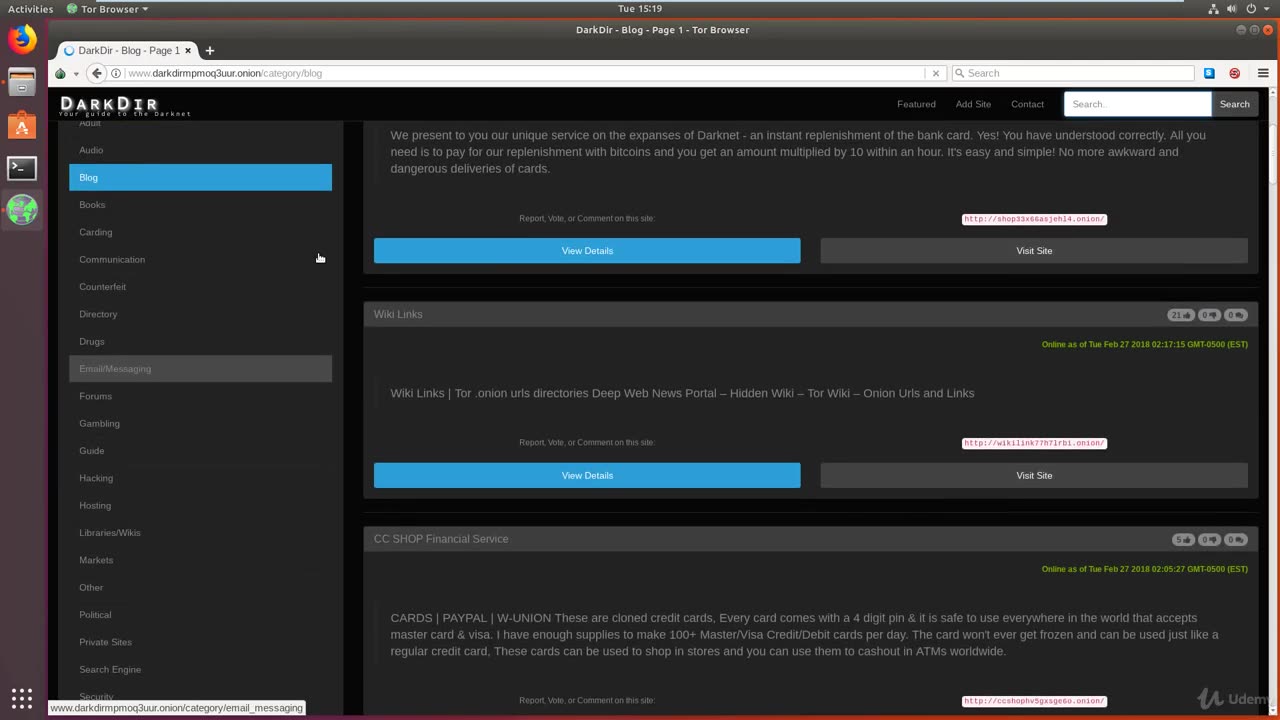This screenshot has height=720, width=1280.
Task: Open the shop33x66asjehl4.onion link
Action: click(x=1034, y=219)
